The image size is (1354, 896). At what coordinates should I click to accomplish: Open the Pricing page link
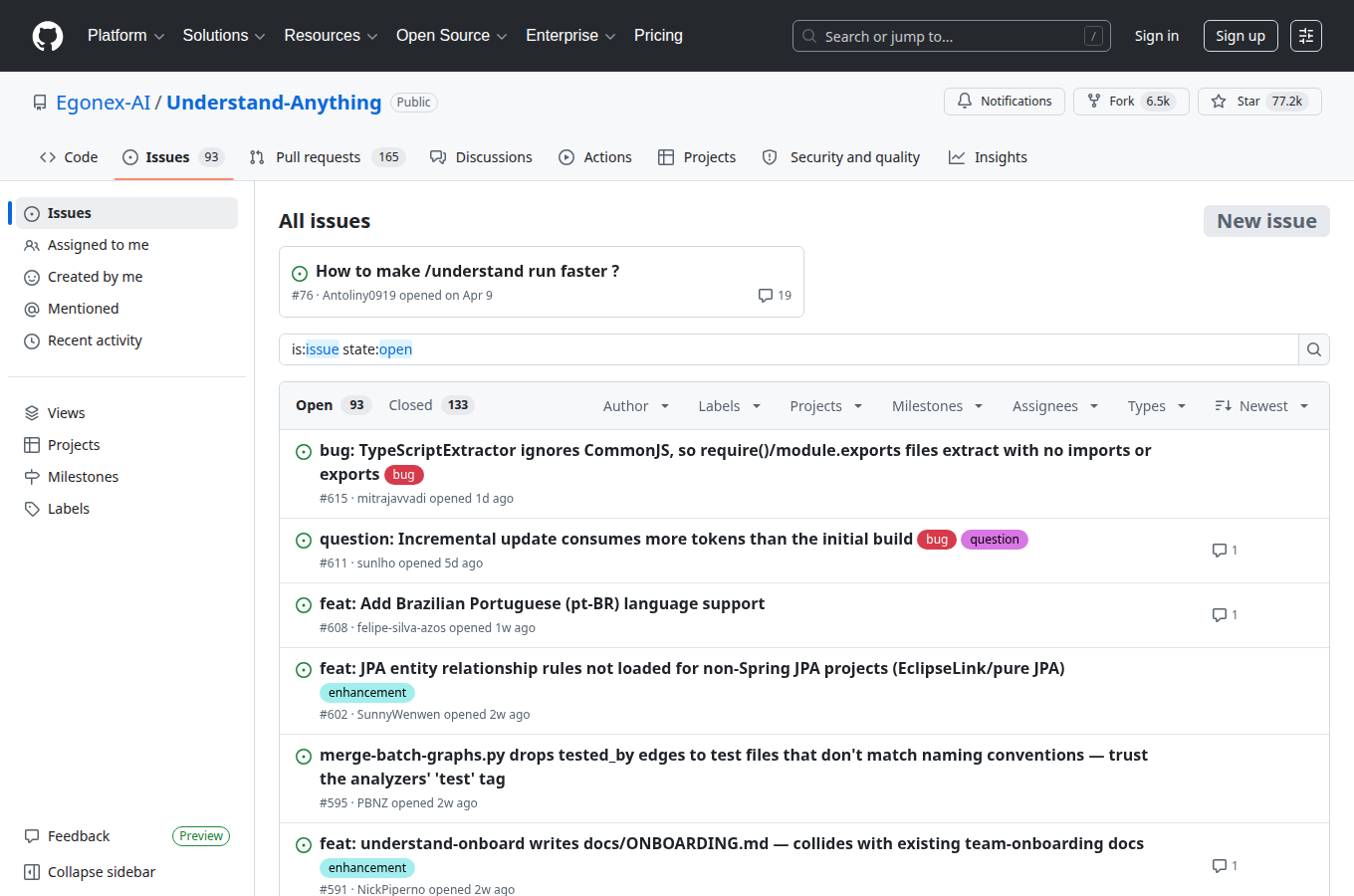coord(658,36)
